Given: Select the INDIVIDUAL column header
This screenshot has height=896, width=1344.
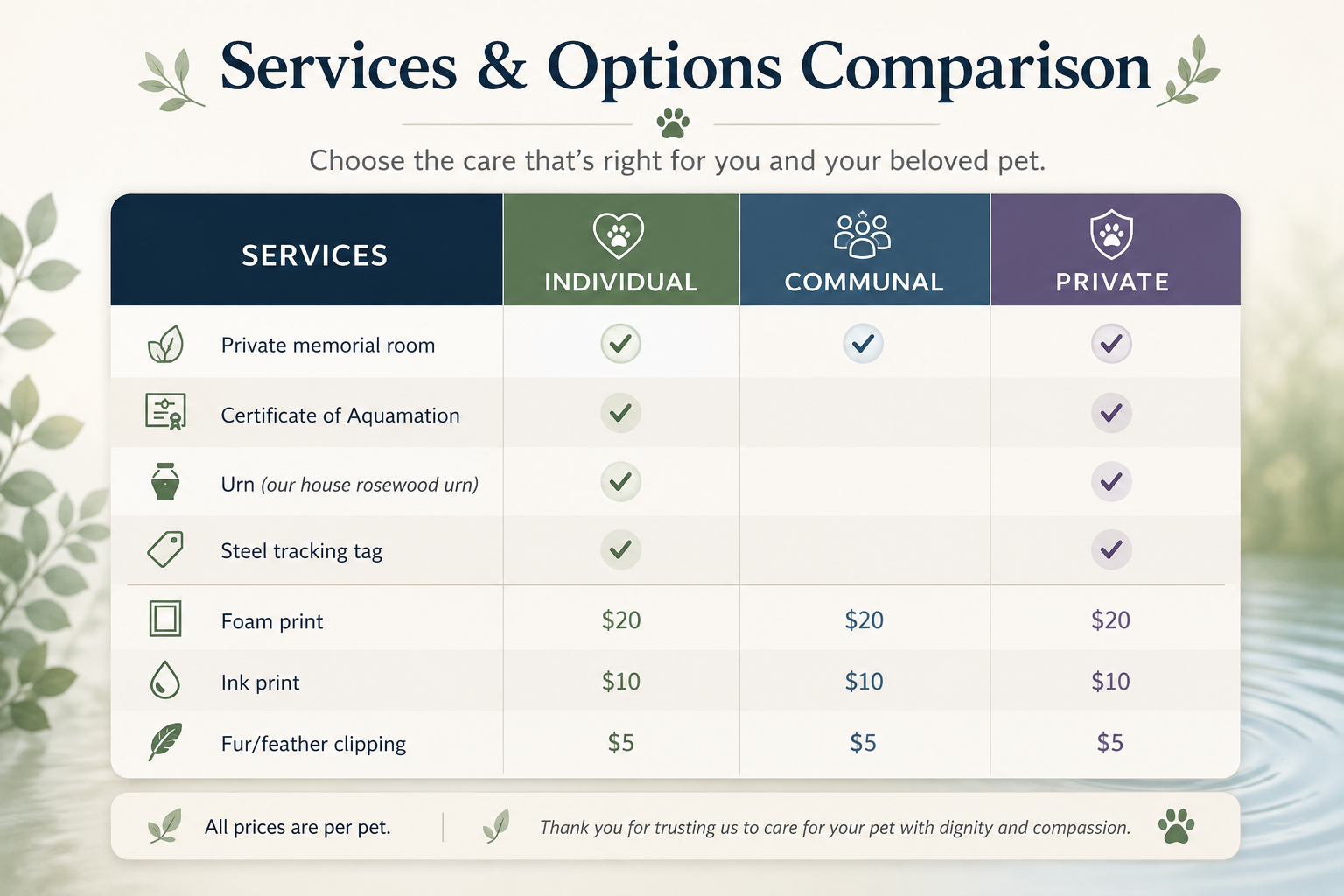Looking at the screenshot, I should (x=621, y=249).
